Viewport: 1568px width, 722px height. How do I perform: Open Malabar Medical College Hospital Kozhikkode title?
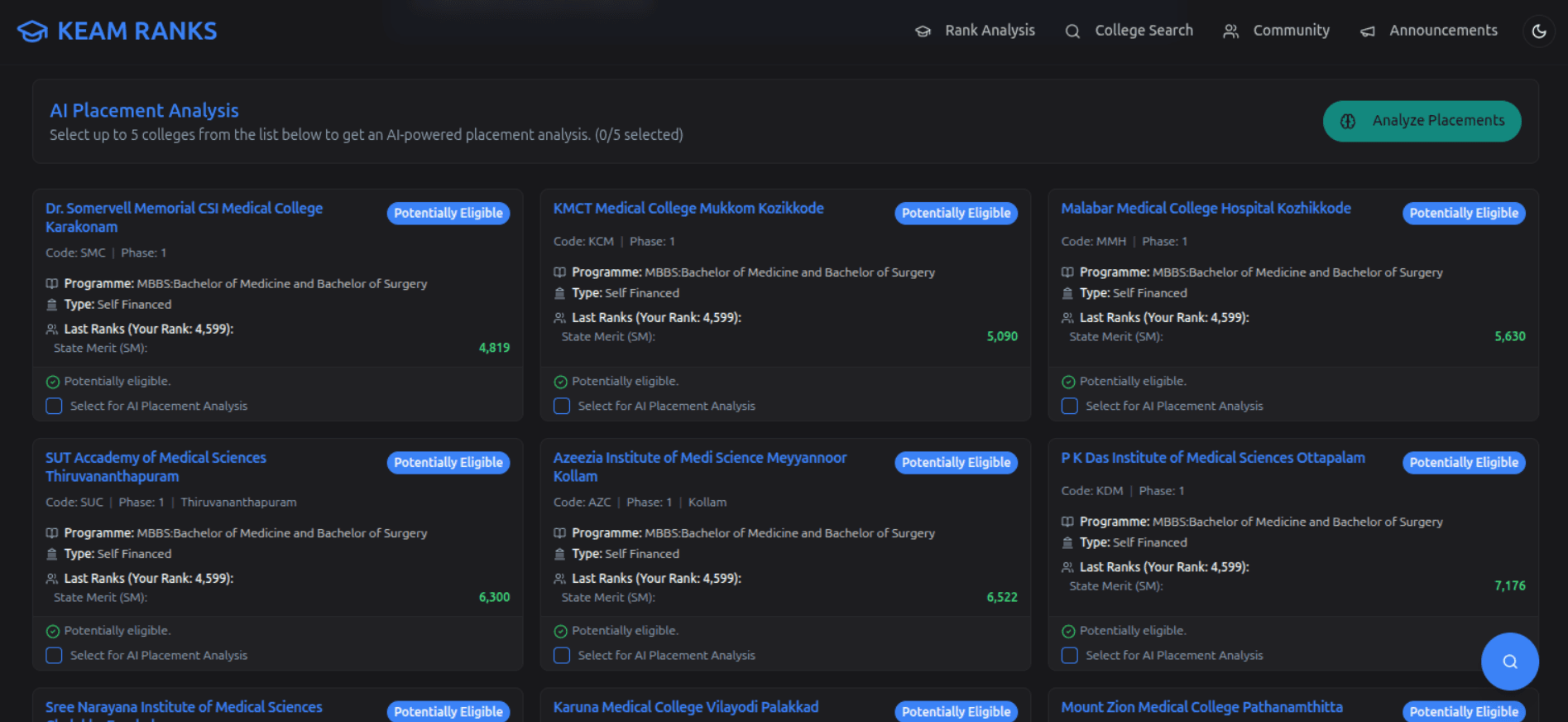[x=1206, y=209]
